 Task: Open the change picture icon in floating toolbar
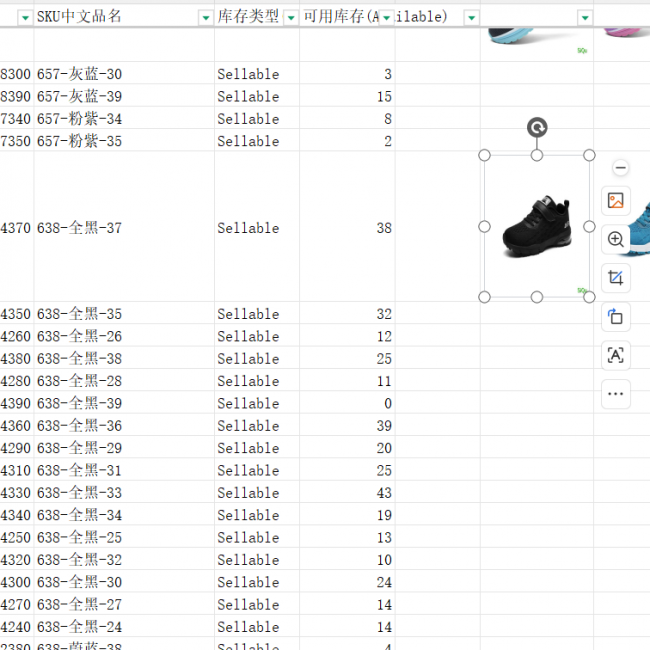616,201
